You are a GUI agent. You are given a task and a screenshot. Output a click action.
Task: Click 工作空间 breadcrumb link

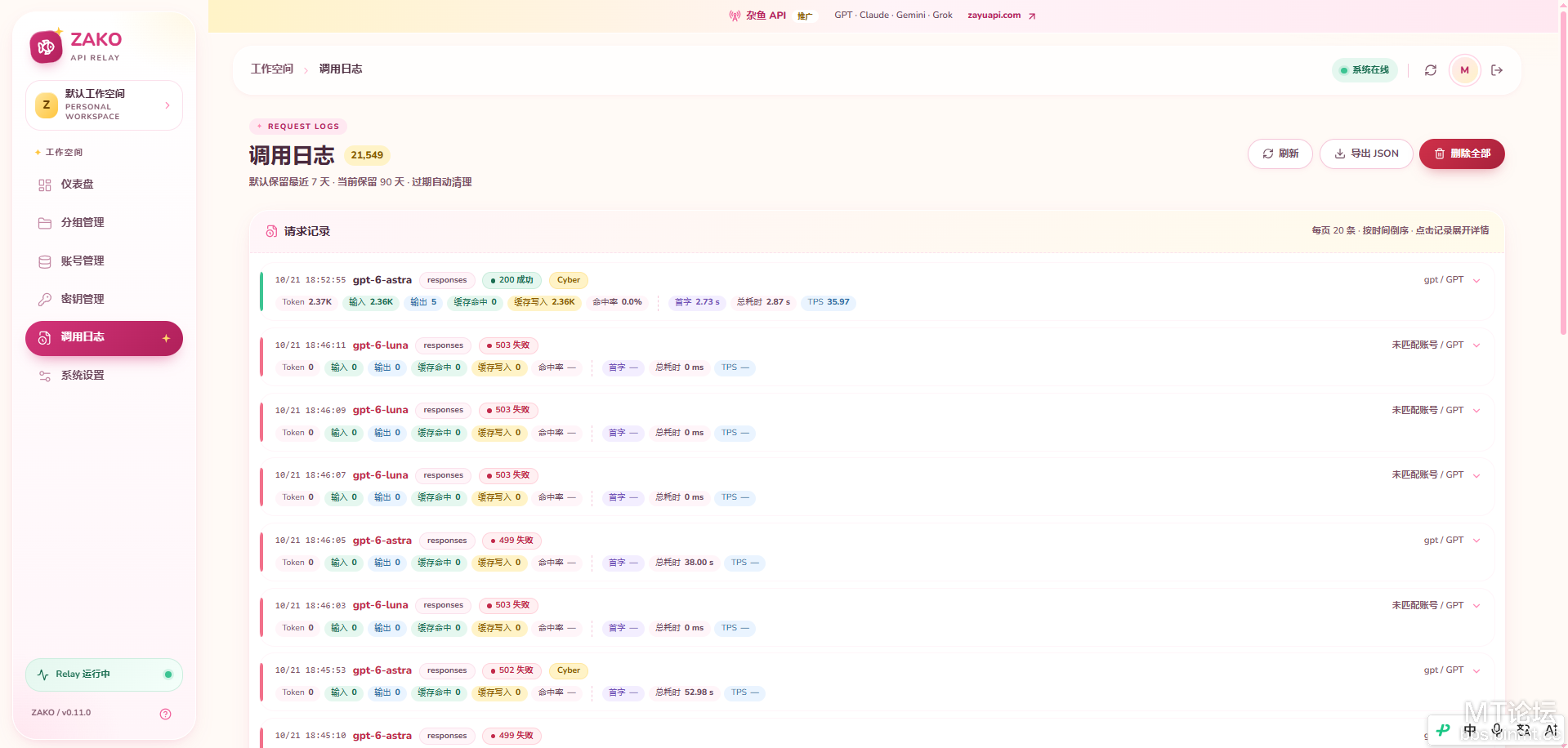tap(272, 69)
